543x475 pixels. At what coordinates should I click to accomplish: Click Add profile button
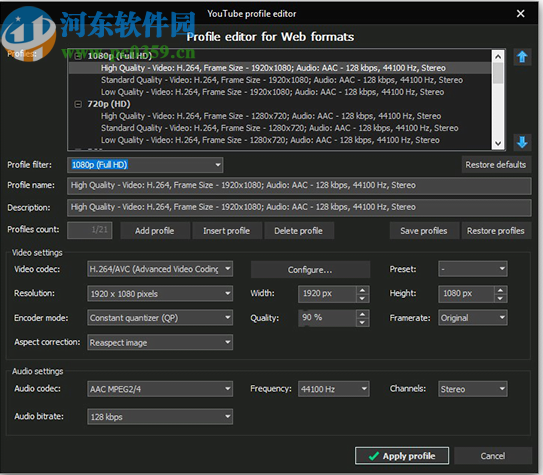point(155,231)
